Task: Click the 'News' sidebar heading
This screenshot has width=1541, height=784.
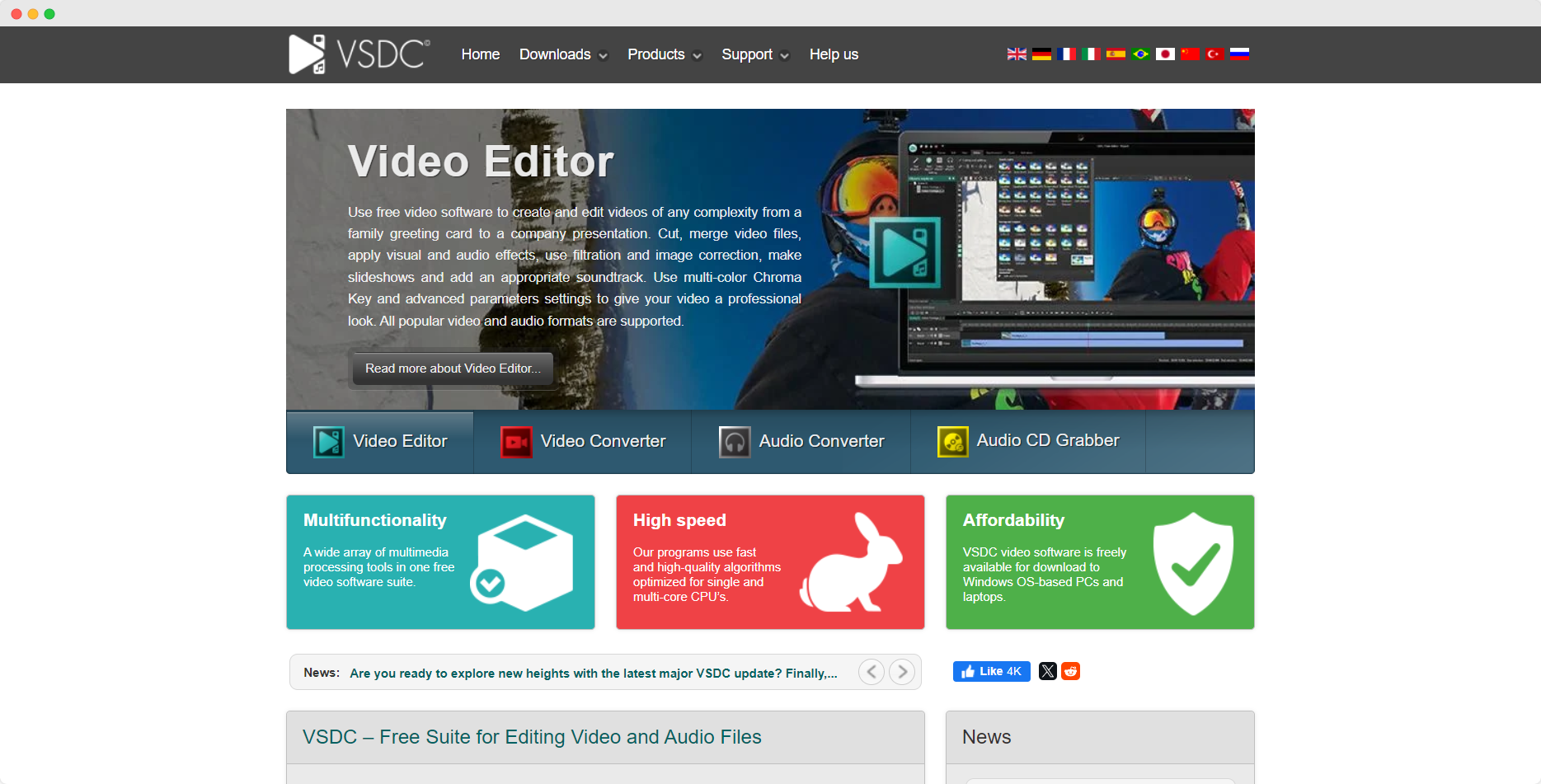Action: pos(986,737)
